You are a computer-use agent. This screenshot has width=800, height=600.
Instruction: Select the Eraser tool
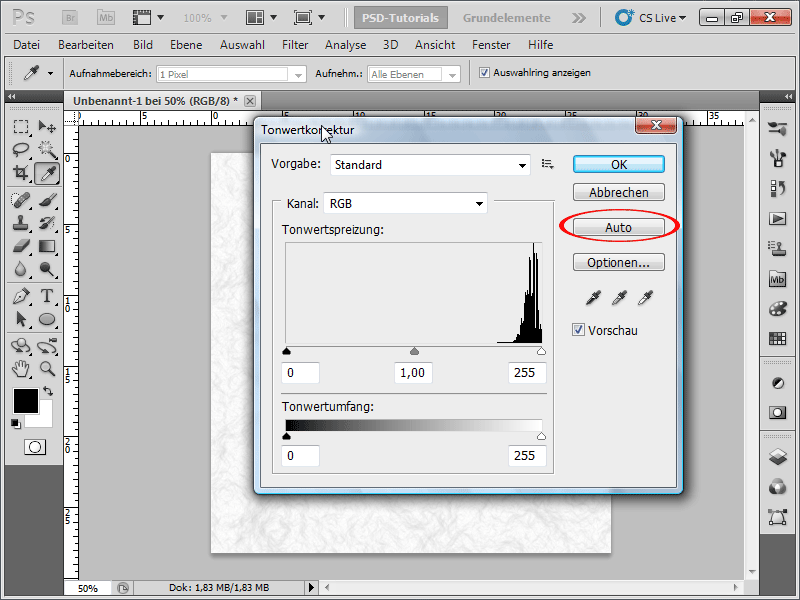click(20, 246)
